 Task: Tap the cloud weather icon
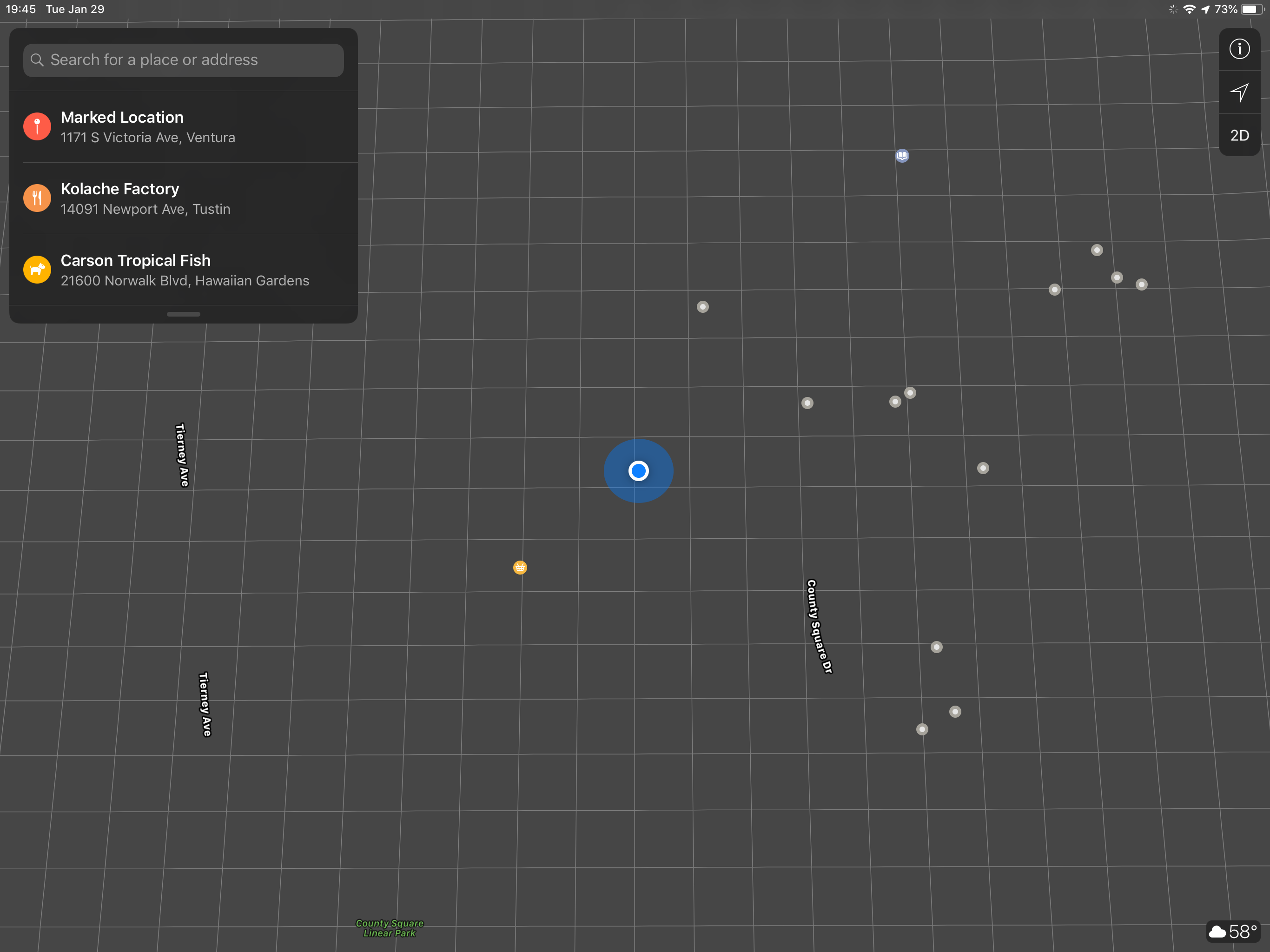click(1217, 932)
